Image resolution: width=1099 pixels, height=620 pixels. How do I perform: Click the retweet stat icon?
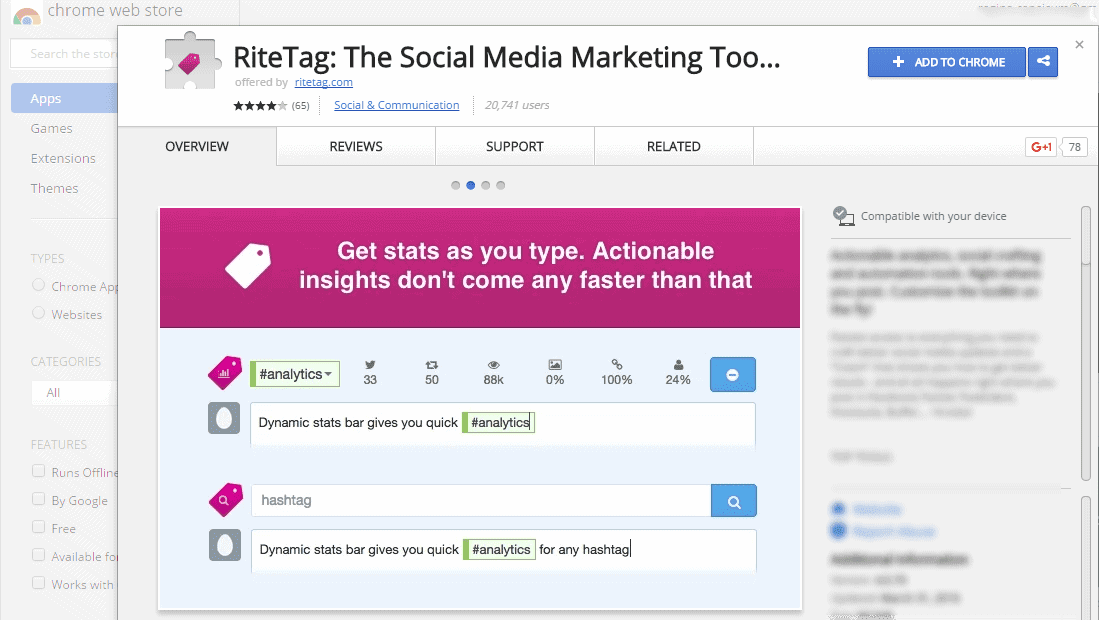432,365
